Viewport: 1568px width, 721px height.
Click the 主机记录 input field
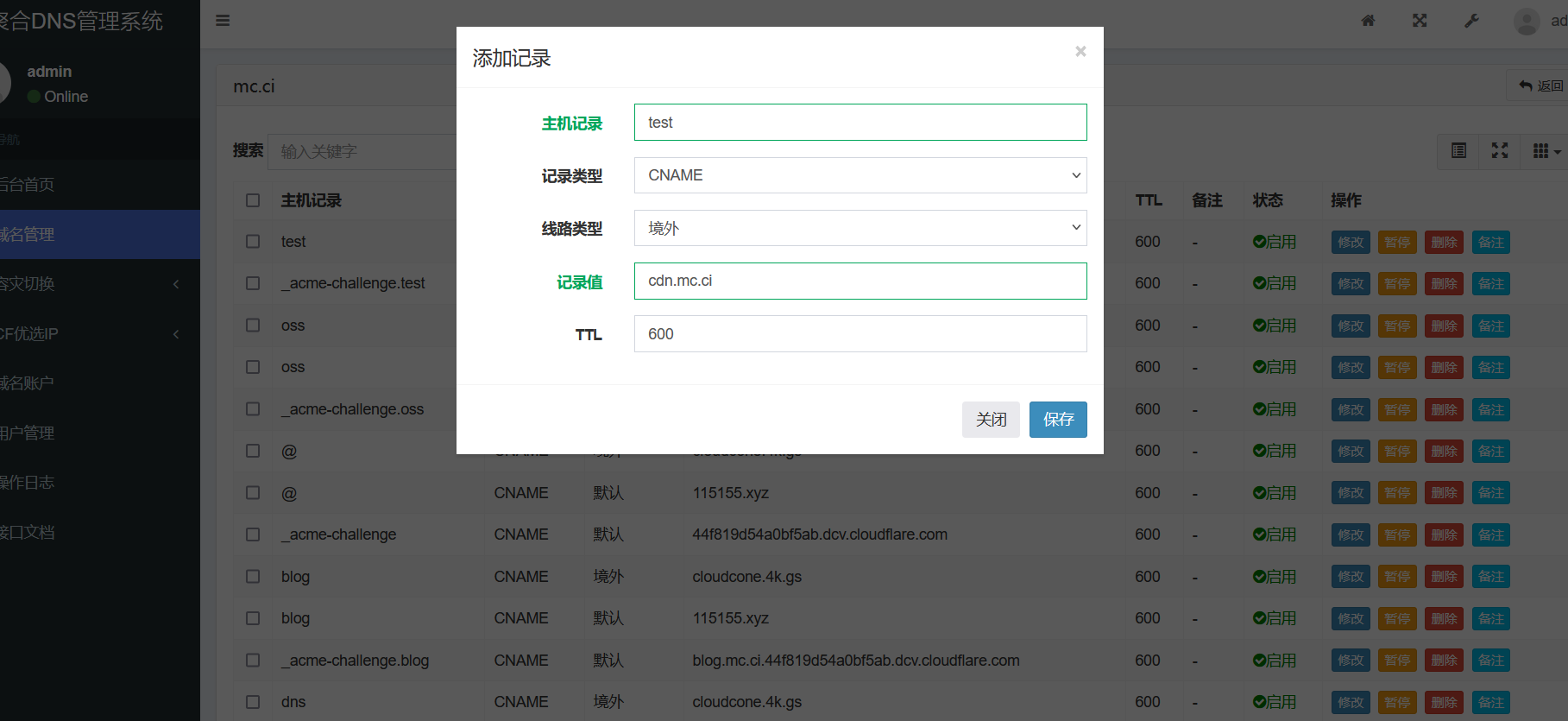[x=860, y=123]
